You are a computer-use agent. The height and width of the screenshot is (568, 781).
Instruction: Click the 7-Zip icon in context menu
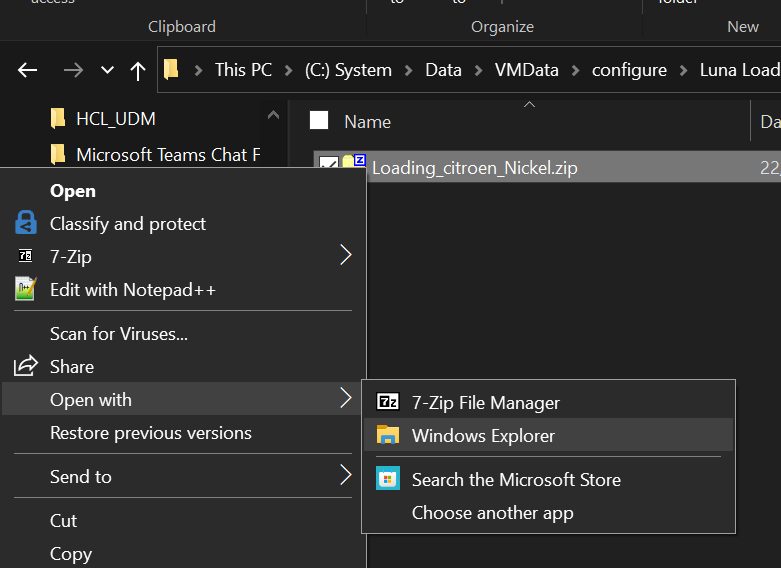(x=25, y=256)
